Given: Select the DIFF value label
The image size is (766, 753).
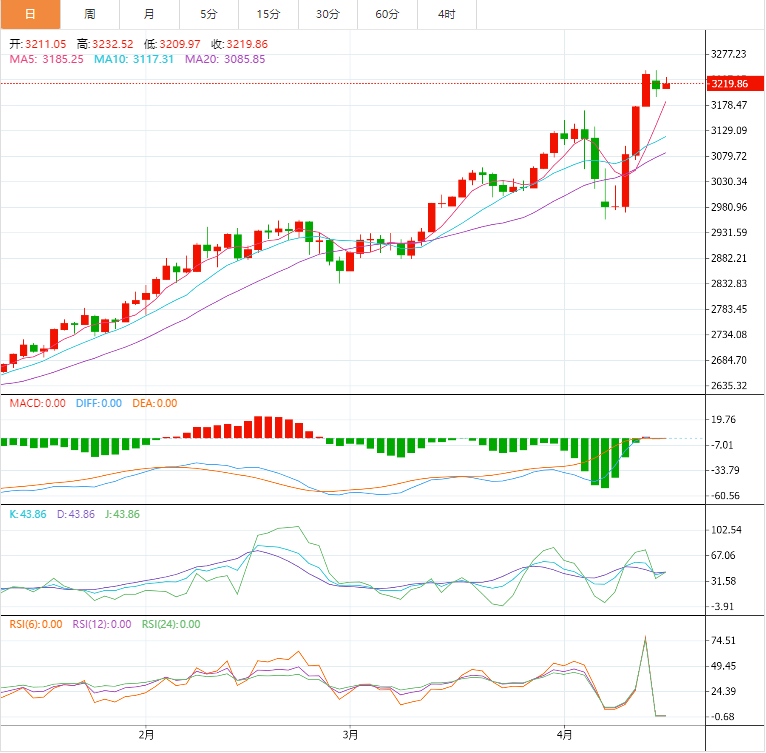Looking at the screenshot, I should 99,403.
